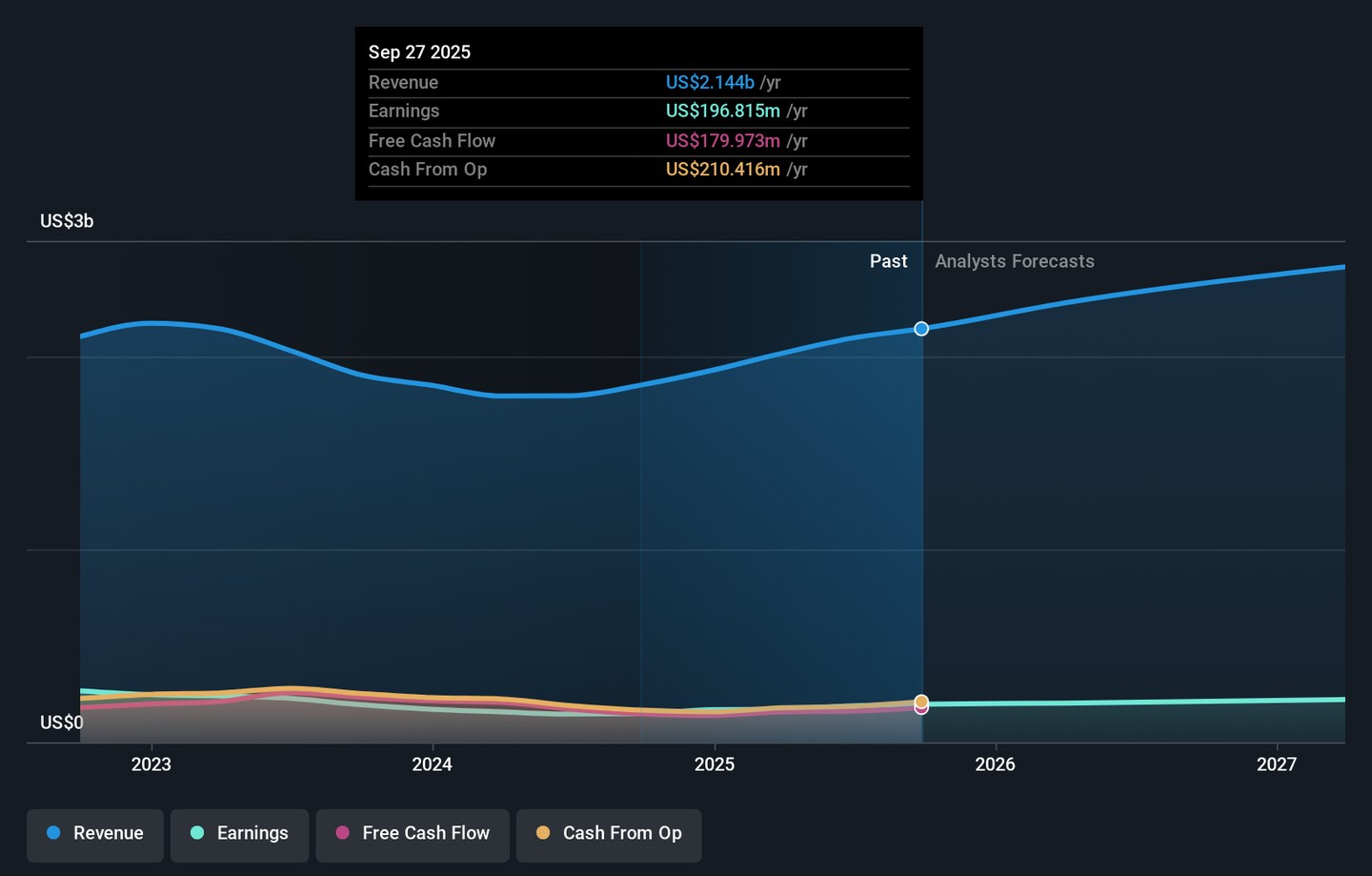Hide the Earnings series via legend label

tap(252, 833)
